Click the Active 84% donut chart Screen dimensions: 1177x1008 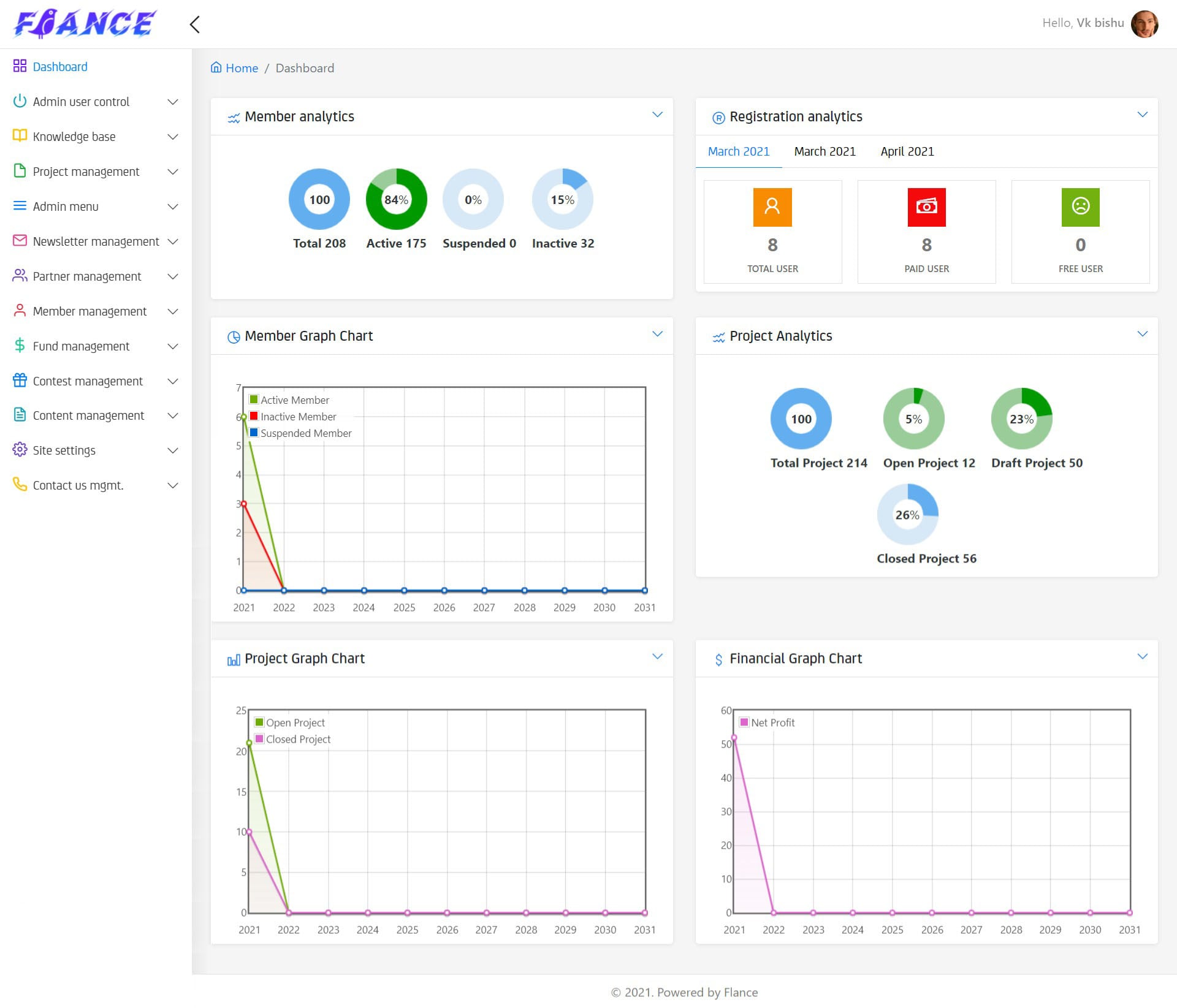pos(396,200)
